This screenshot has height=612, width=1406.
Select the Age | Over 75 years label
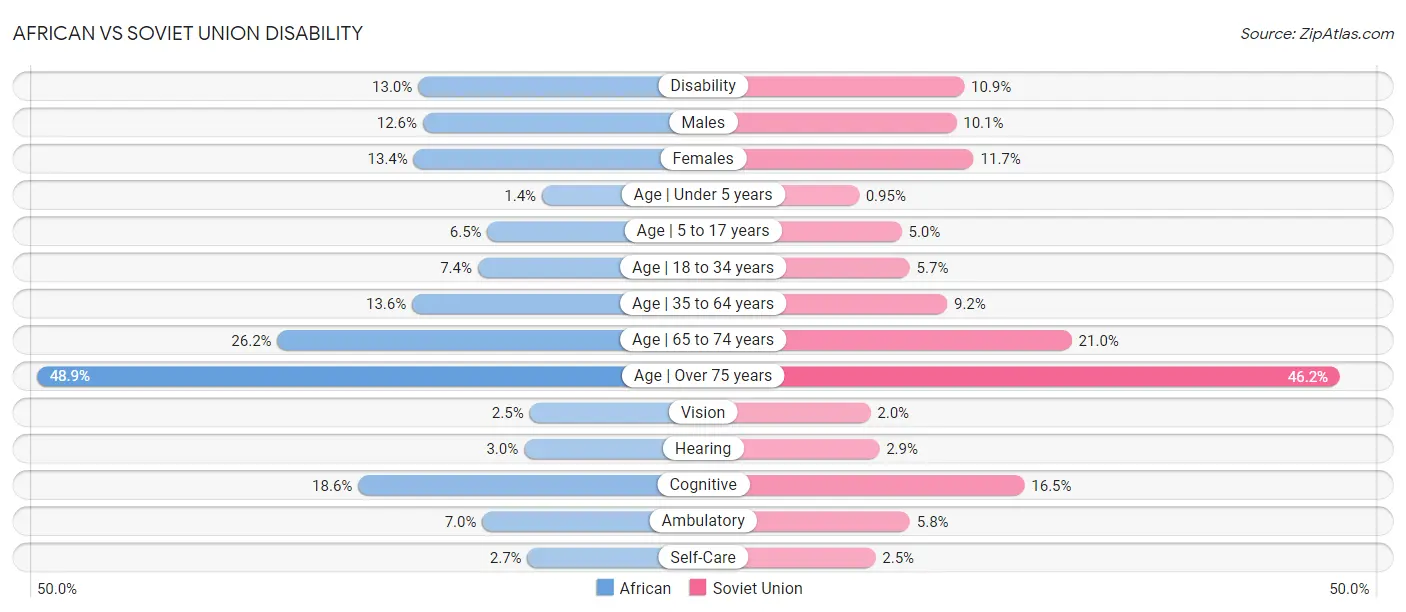tap(703, 376)
